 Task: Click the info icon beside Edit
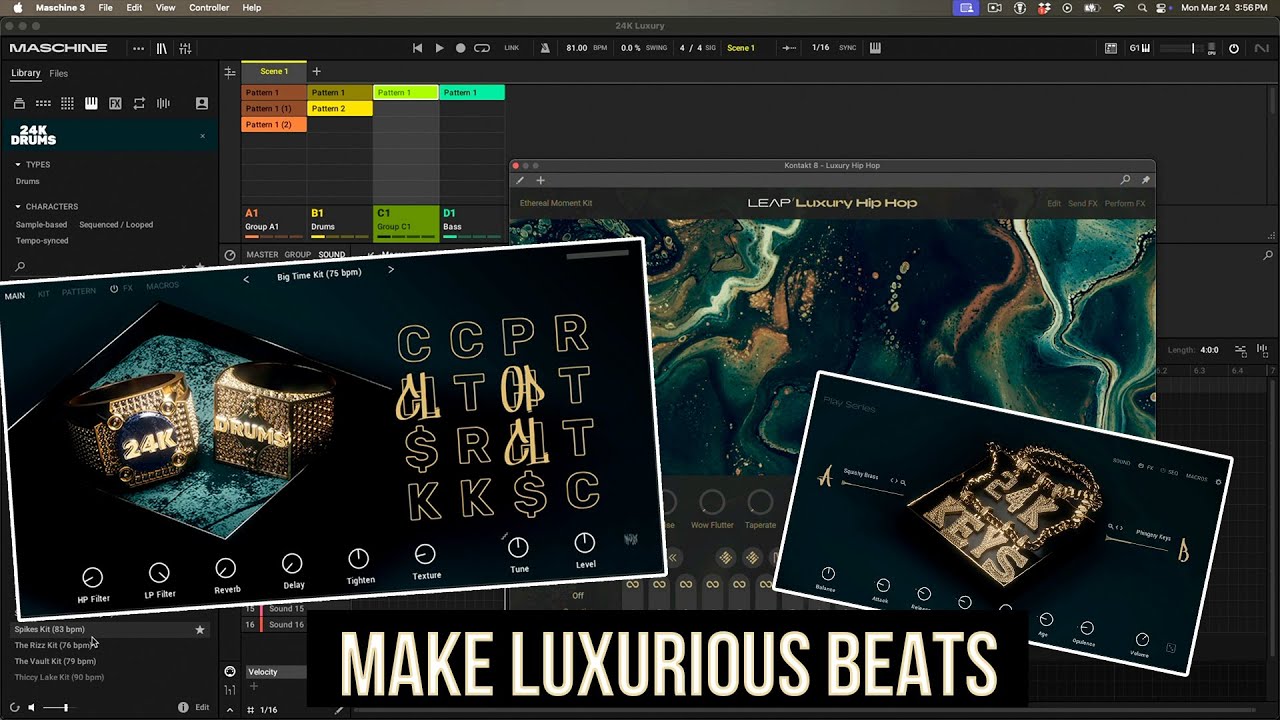pos(183,707)
